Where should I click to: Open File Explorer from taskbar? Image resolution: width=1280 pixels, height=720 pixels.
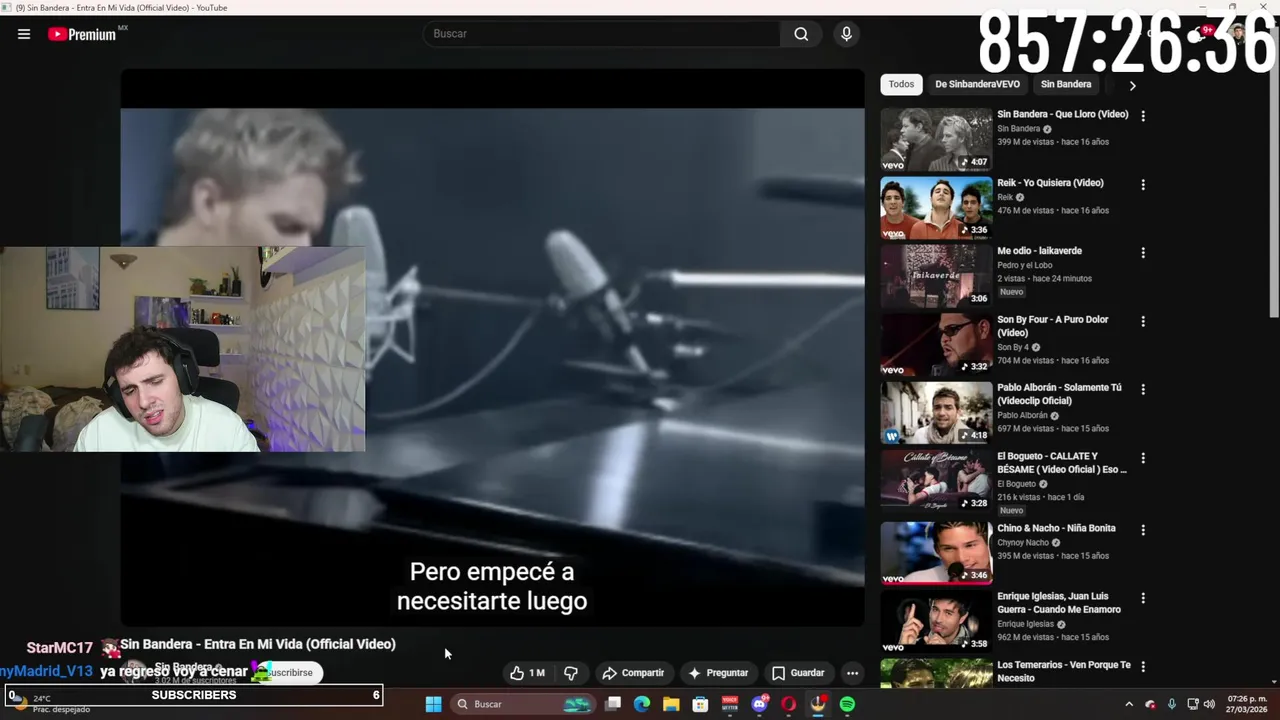coord(671,704)
